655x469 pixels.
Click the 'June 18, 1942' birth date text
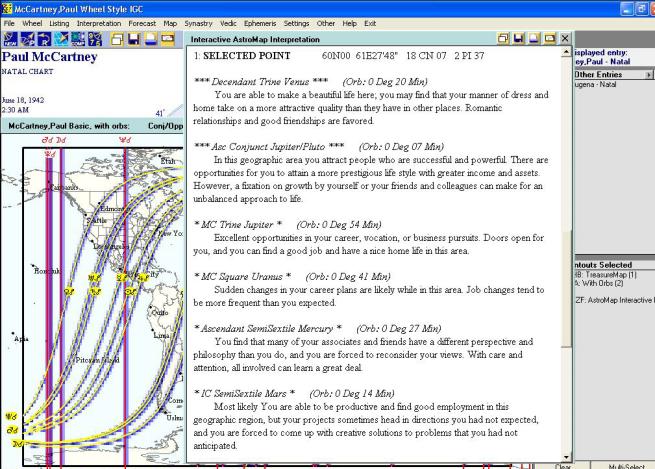(x=23, y=100)
